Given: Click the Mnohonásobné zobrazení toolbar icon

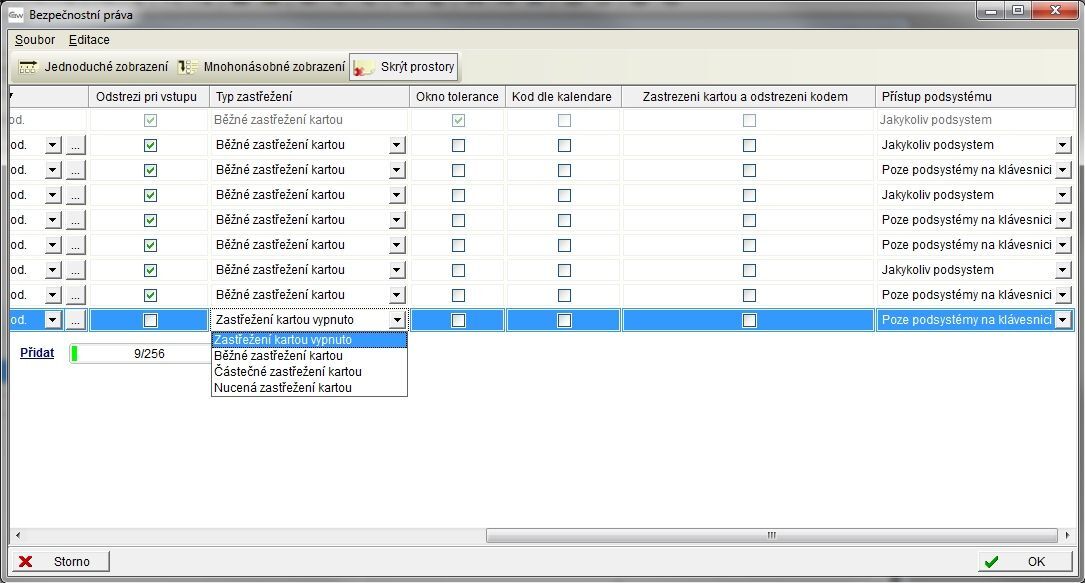Looking at the screenshot, I should coord(187,67).
